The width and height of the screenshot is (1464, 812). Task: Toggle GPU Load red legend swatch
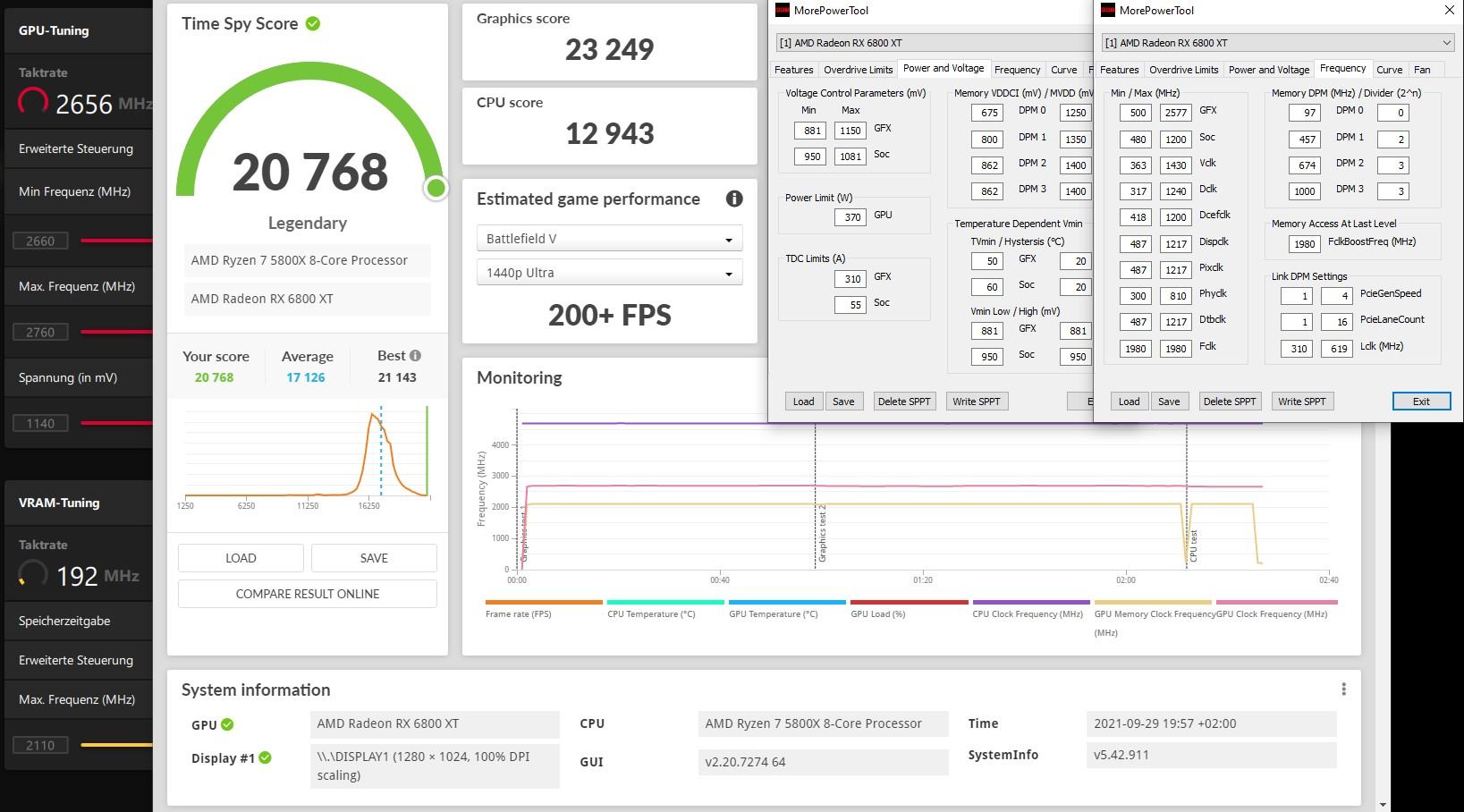909,603
